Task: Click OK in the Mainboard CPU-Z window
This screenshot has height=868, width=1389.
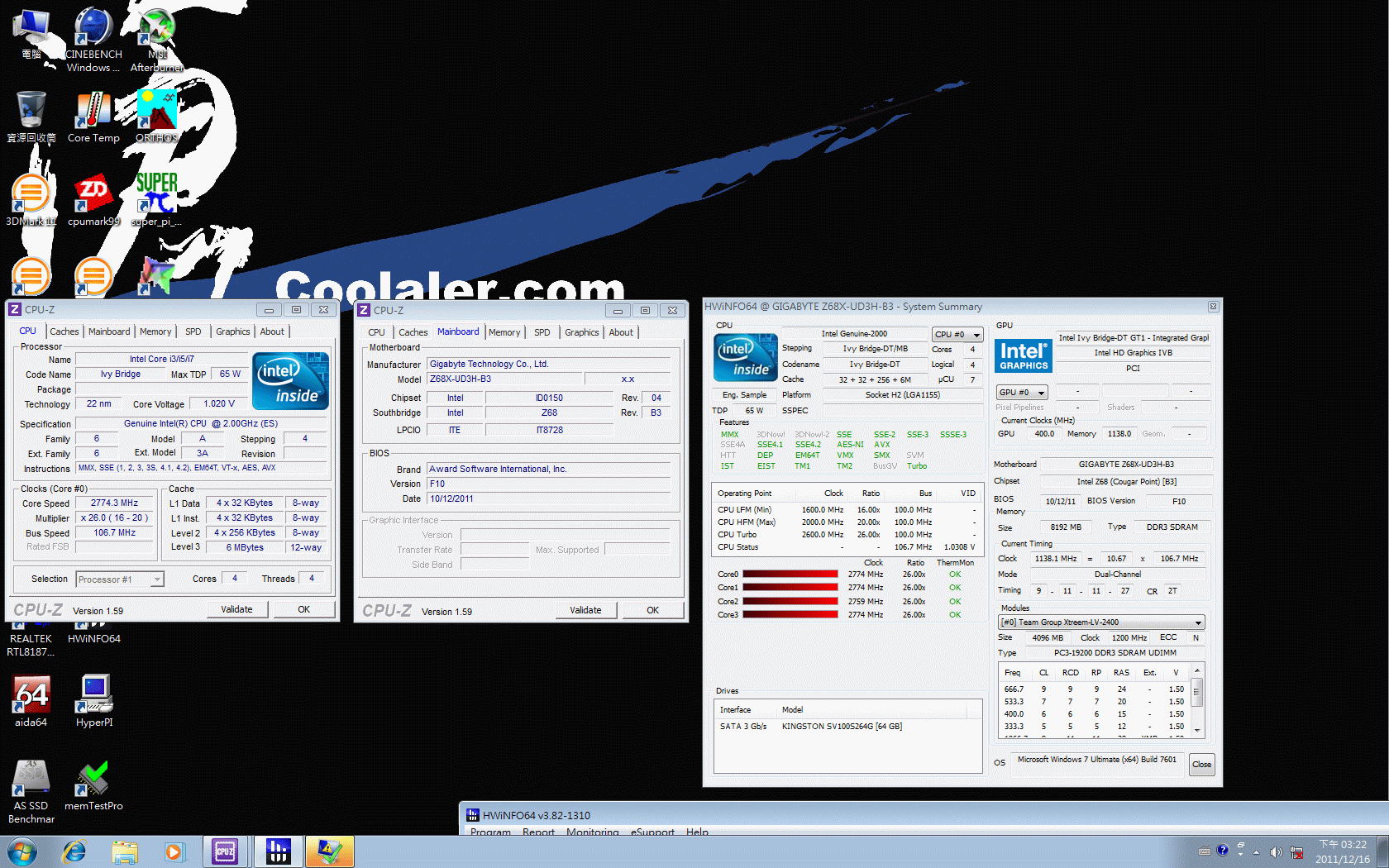Action: [652, 610]
